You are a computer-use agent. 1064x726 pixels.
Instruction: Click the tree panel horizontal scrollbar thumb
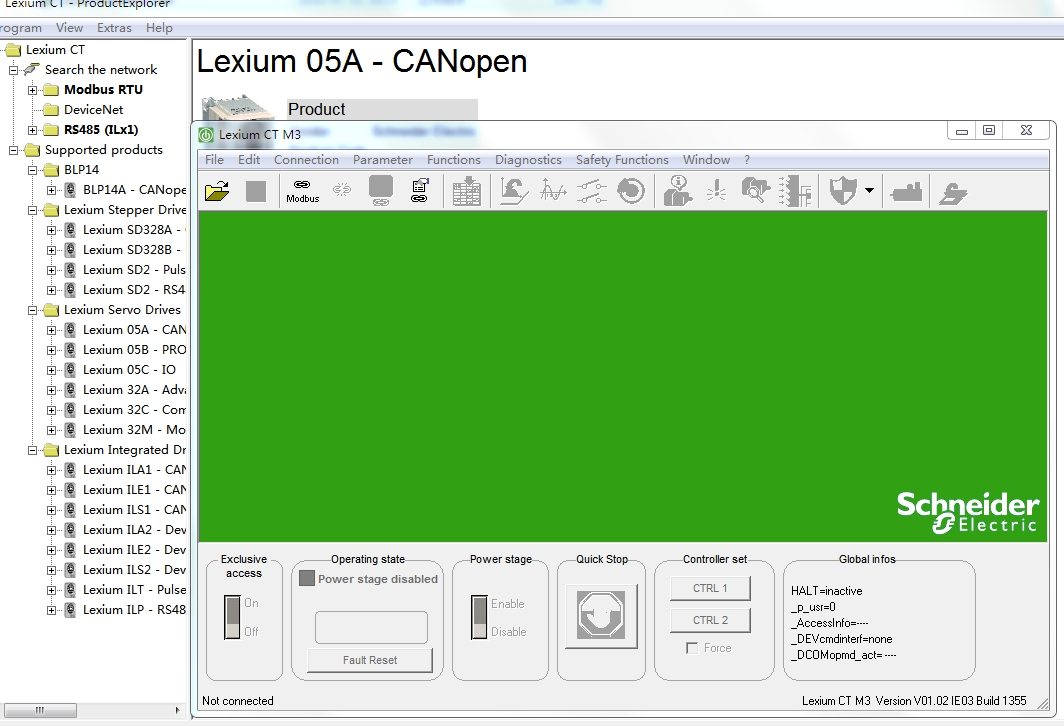pos(39,710)
